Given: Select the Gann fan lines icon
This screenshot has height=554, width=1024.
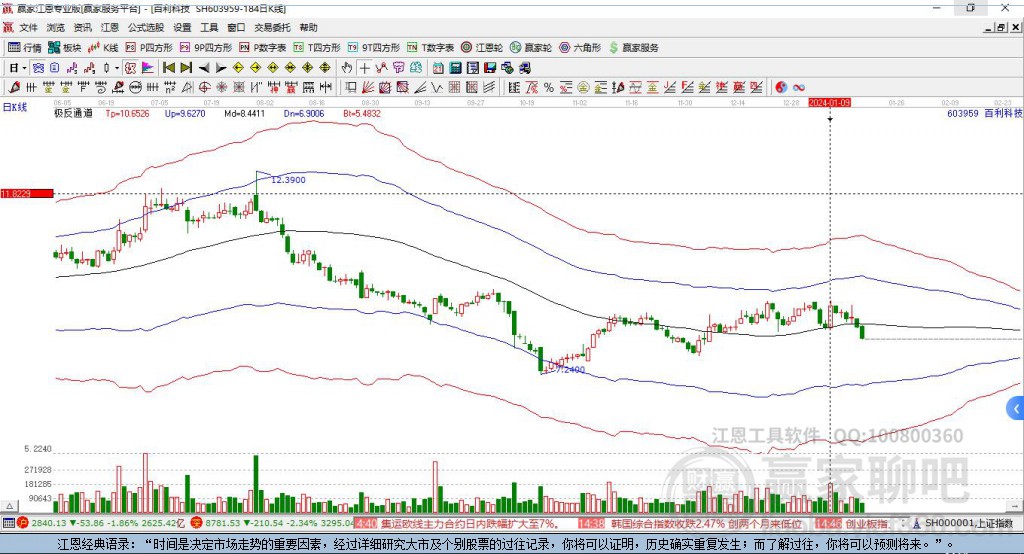Looking at the screenshot, I should pyautogui.click(x=367, y=87).
